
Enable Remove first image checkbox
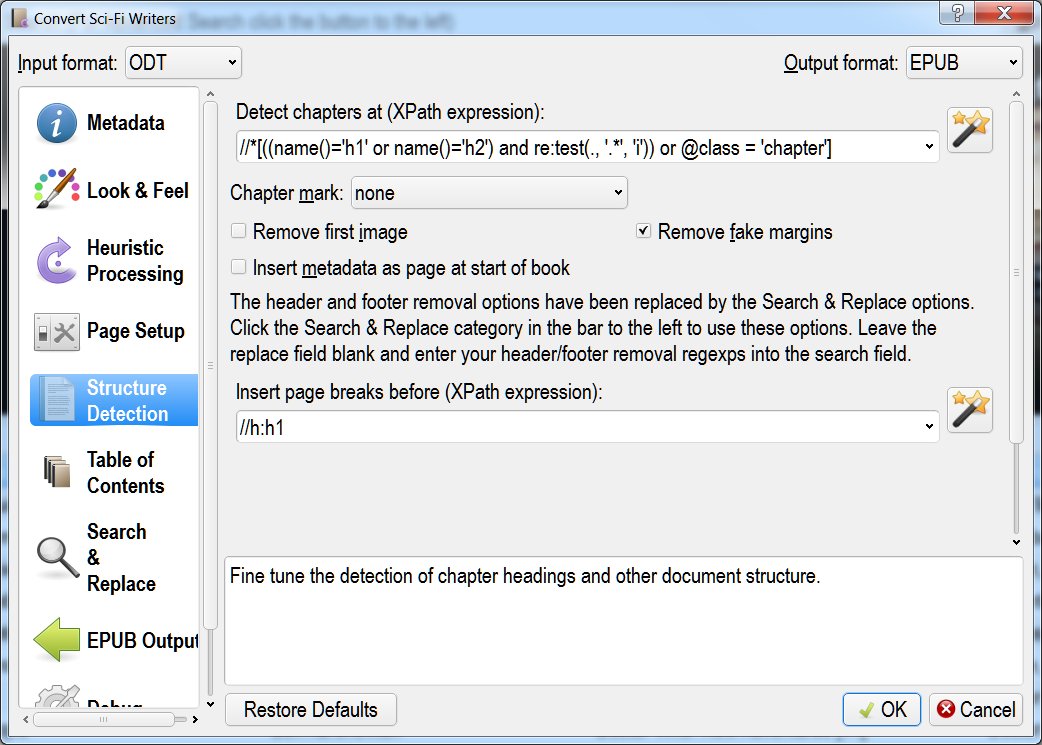pyautogui.click(x=238, y=231)
